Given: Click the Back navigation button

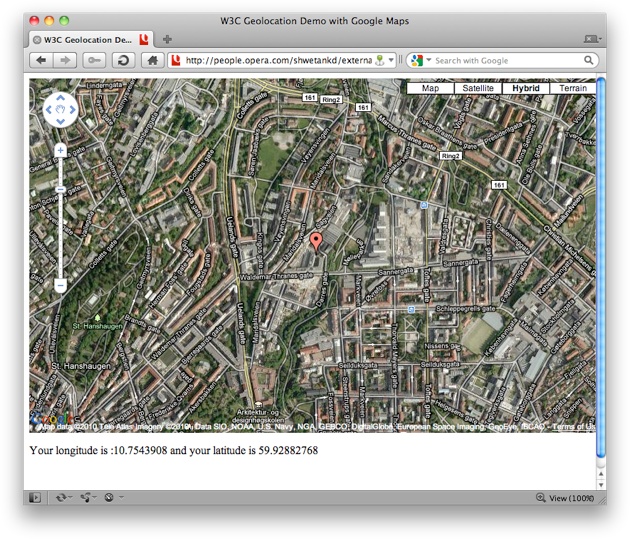Looking at the screenshot, I should 41,61.
